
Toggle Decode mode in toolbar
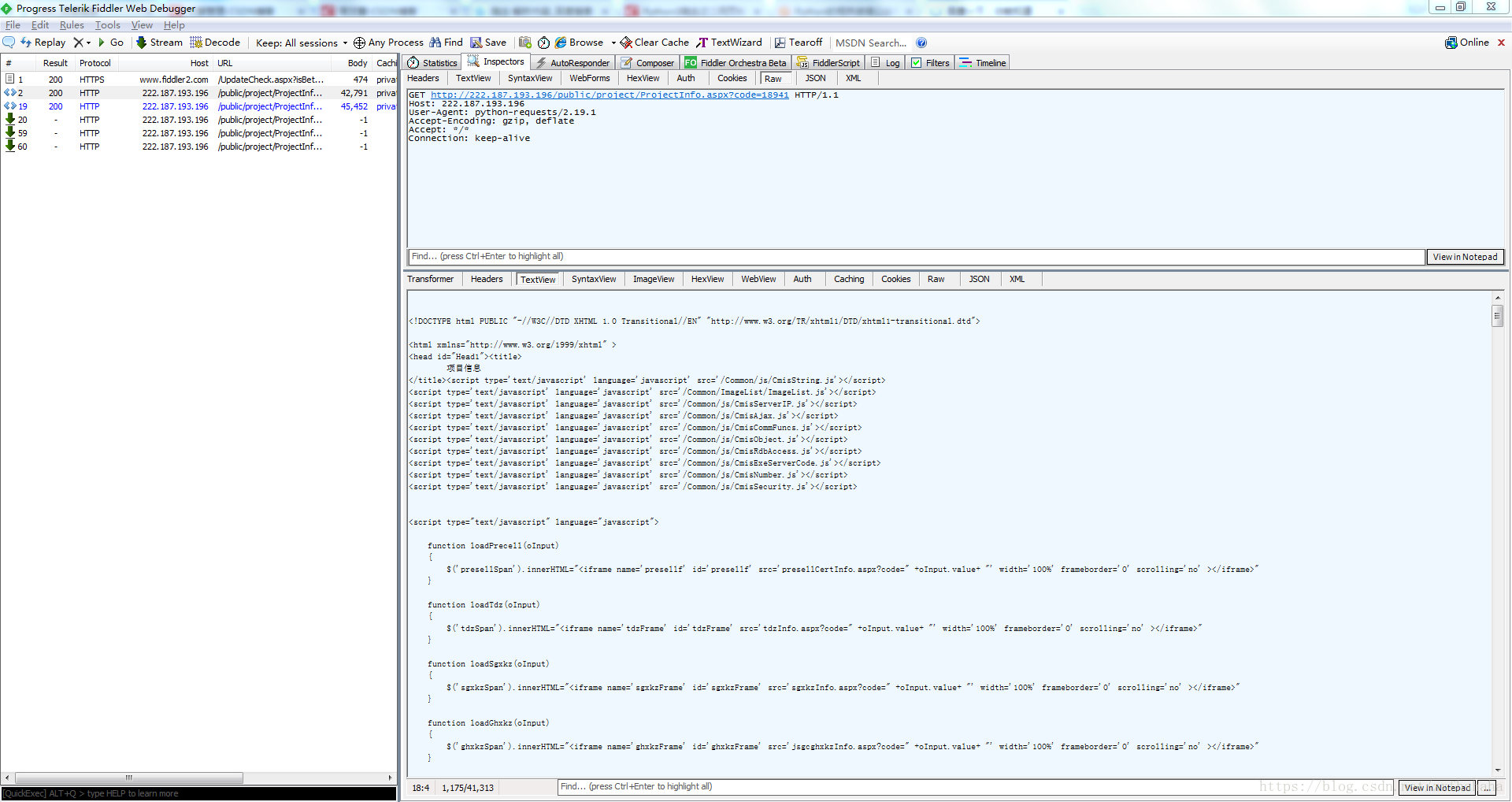click(215, 43)
